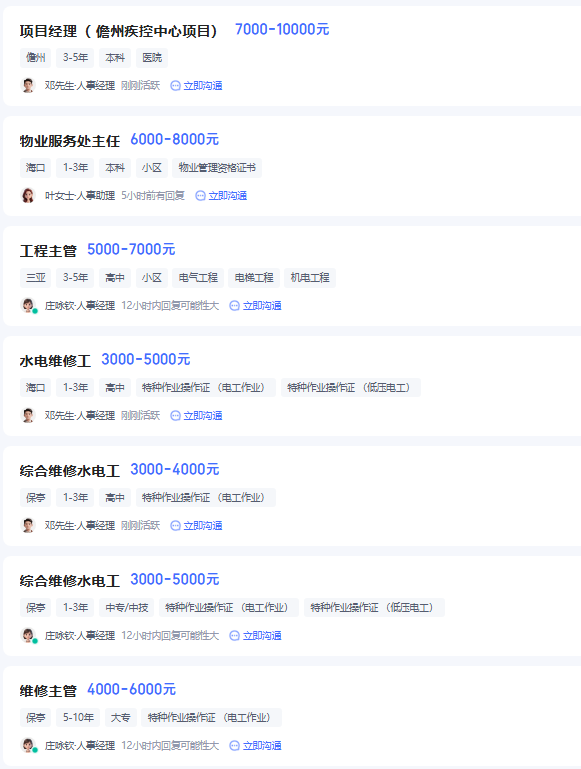Click the 5-10年 experience tag
Image resolution: width=581 pixels, height=769 pixels.
[78, 718]
